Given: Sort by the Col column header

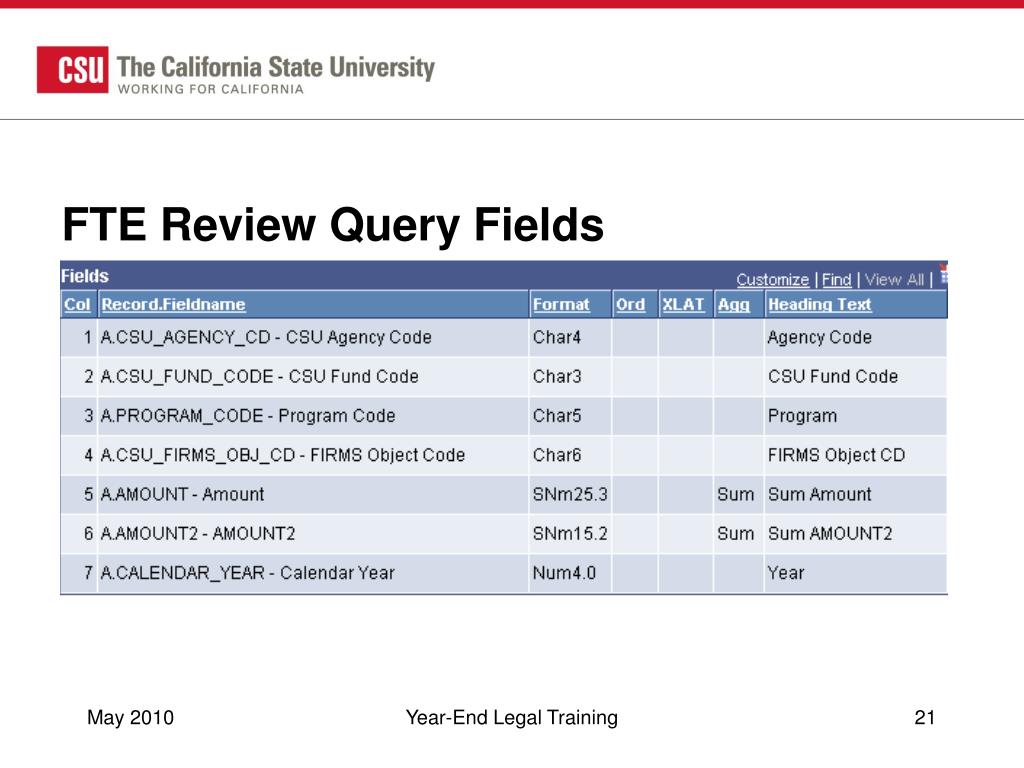Looking at the screenshot, I should point(77,304).
